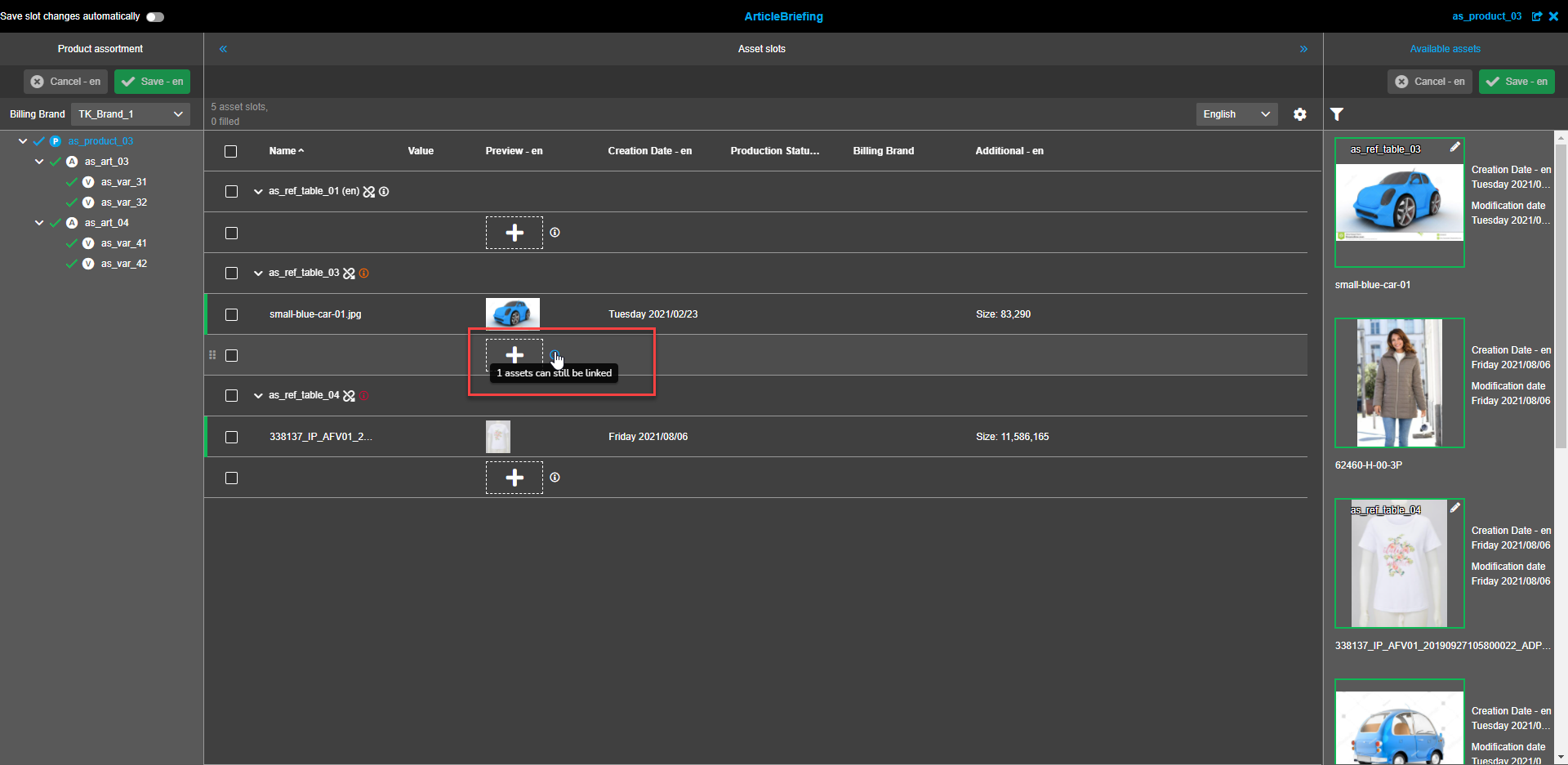This screenshot has width=1568, height=765.
Task: Select all rows with header checkbox
Action: pyautogui.click(x=230, y=151)
